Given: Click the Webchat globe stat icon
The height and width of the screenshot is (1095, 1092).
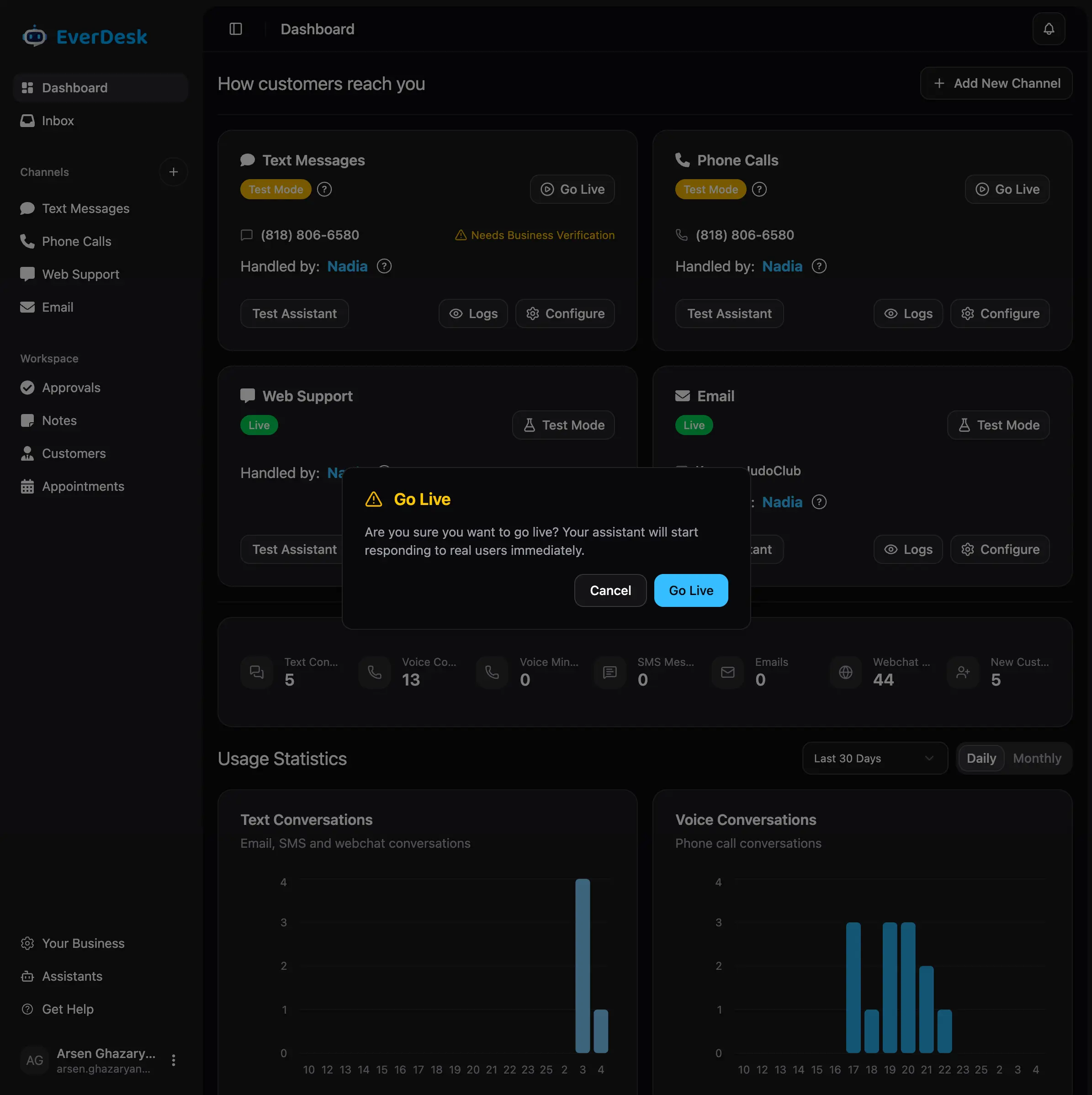Looking at the screenshot, I should pos(845,672).
